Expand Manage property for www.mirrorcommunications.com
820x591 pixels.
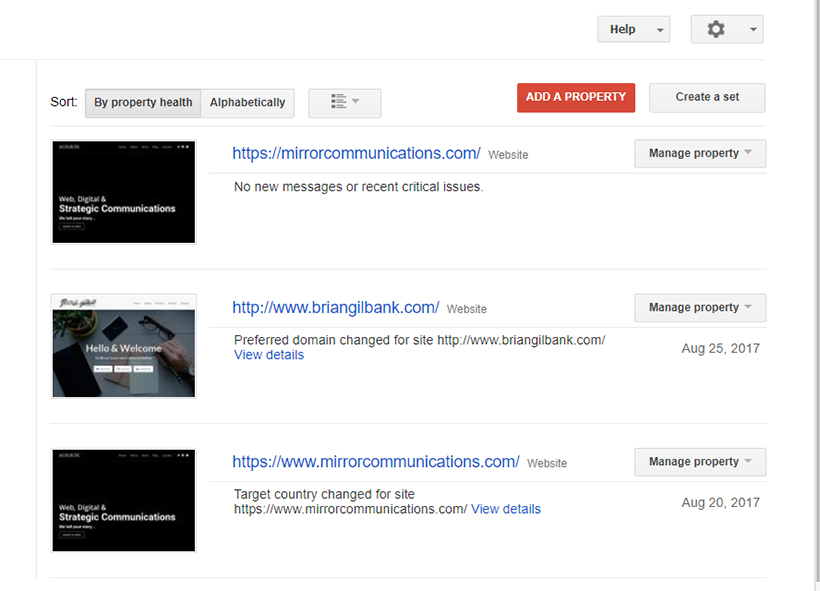(x=700, y=462)
